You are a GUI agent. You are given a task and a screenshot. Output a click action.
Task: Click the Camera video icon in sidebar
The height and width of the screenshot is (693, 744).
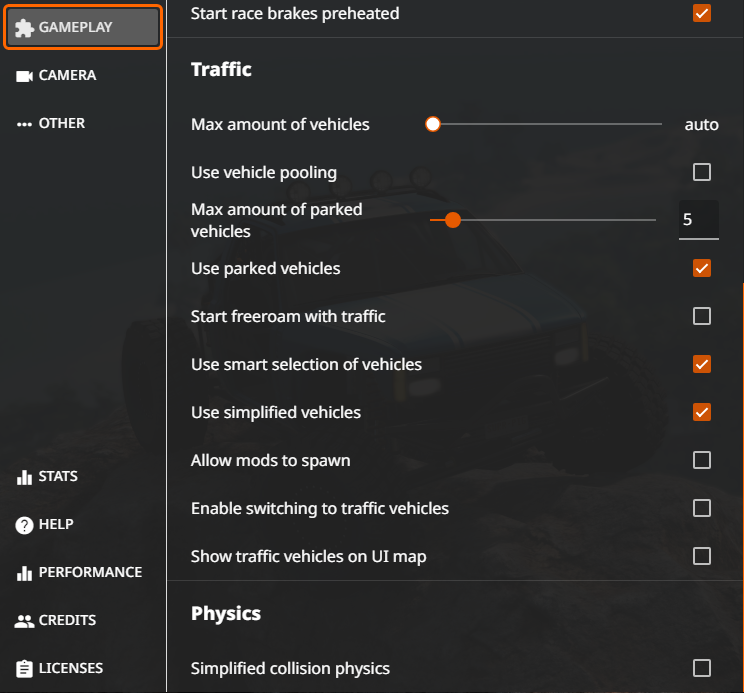pos(25,76)
